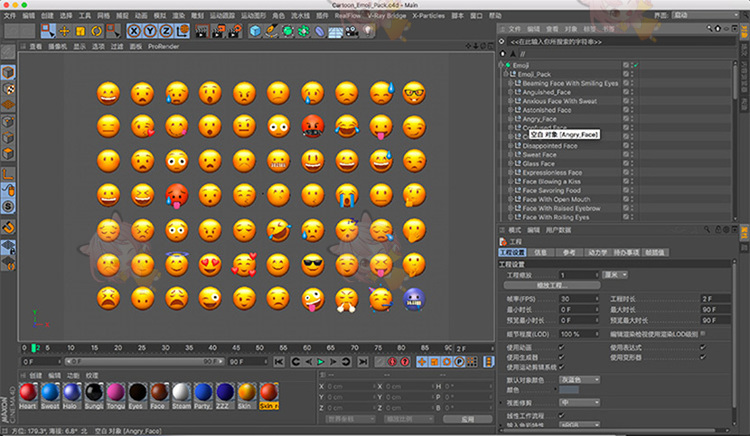The image size is (750, 436).
Task: Open the deformer objects icon
Action: tap(320, 32)
